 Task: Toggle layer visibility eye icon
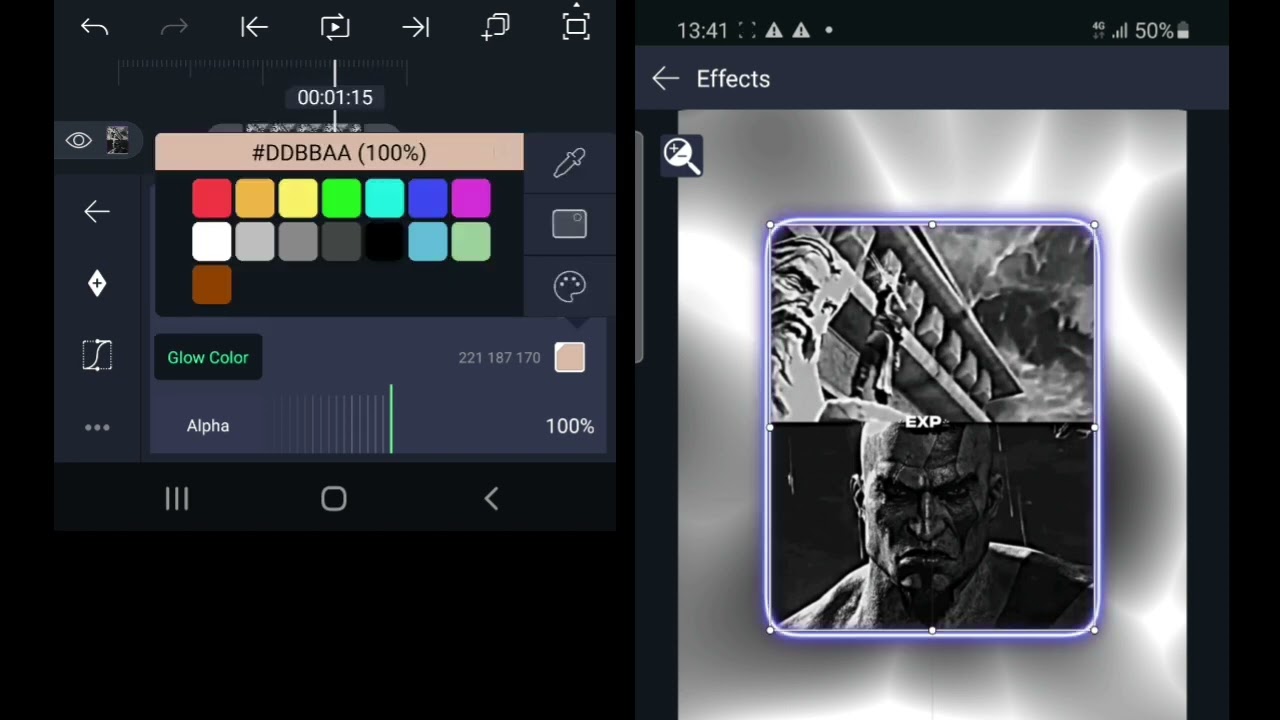pos(79,141)
